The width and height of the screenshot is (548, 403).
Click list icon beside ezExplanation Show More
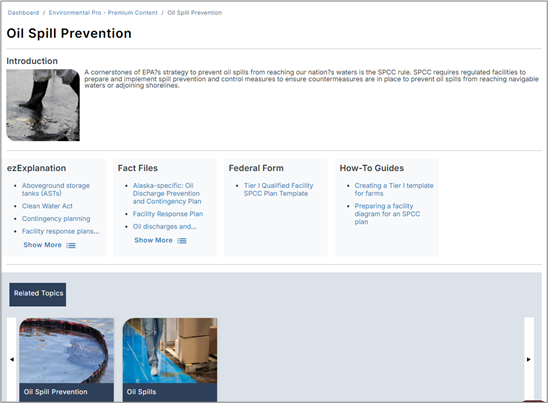point(71,245)
